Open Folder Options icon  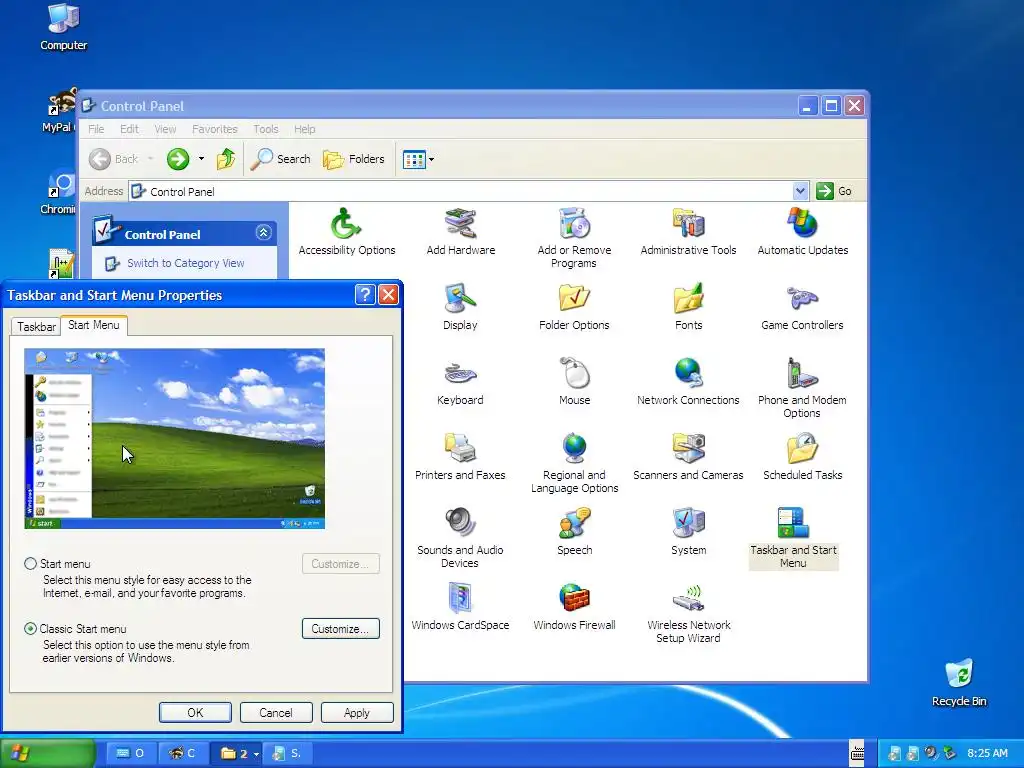click(x=574, y=307)
